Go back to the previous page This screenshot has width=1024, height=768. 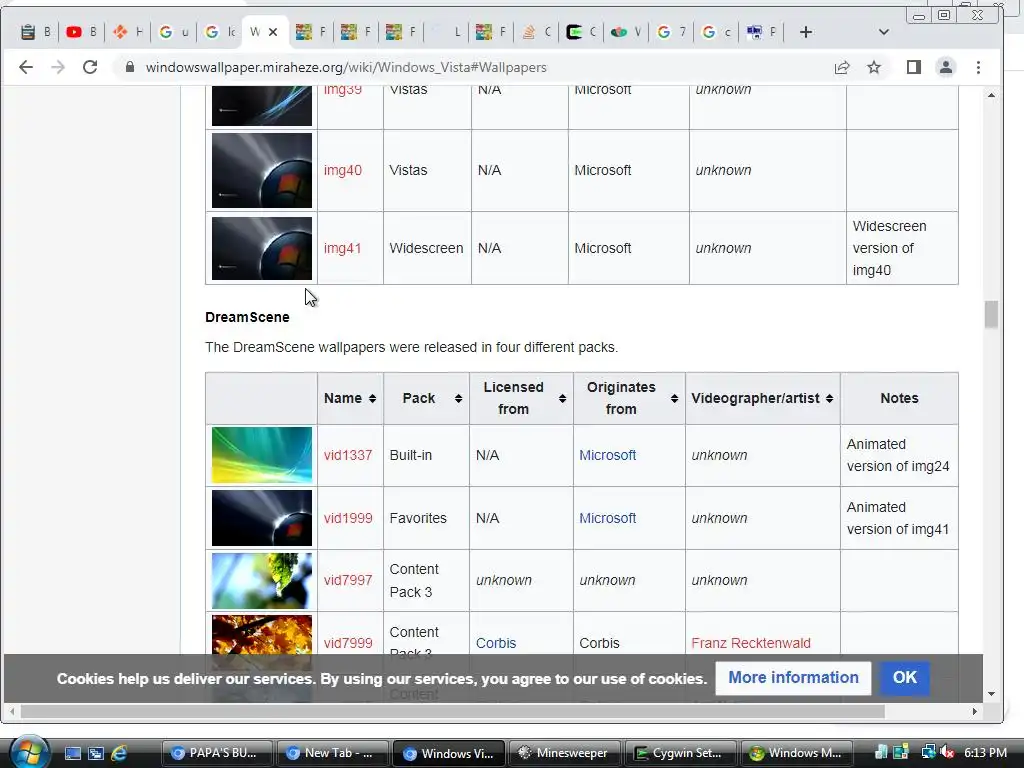point(25,67)
